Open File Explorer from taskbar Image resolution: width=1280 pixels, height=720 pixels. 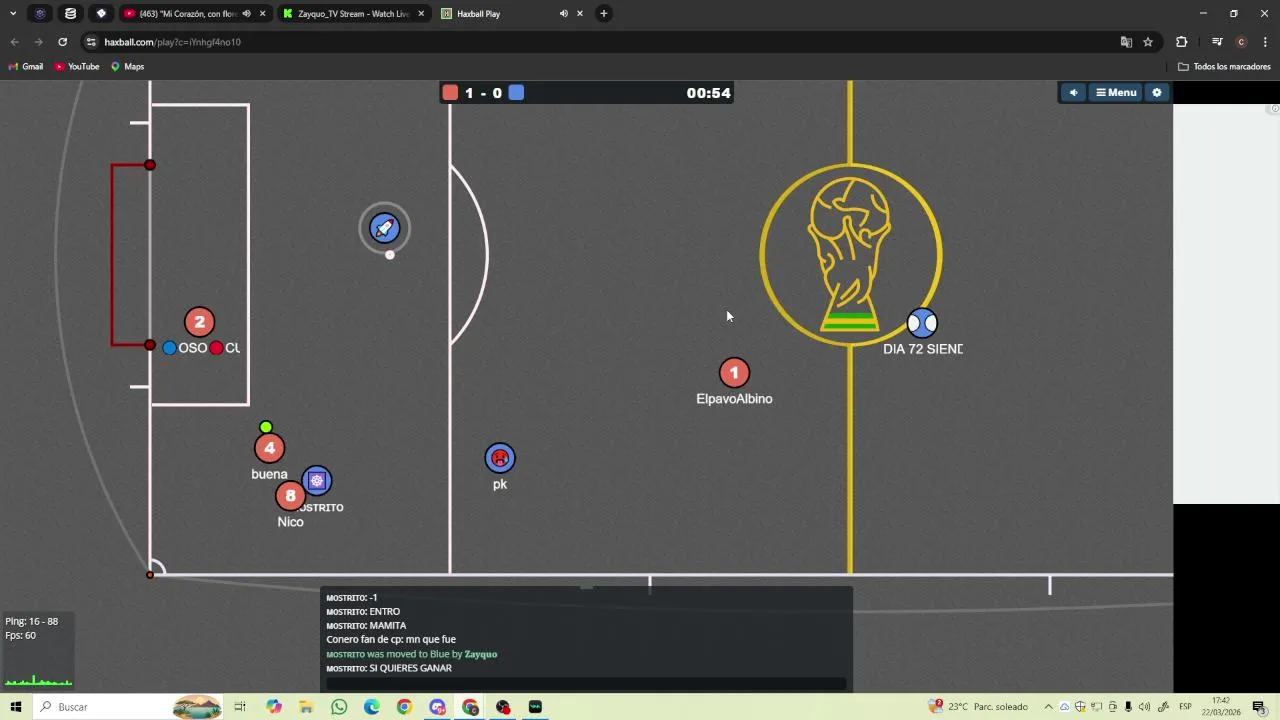point(306,707)
